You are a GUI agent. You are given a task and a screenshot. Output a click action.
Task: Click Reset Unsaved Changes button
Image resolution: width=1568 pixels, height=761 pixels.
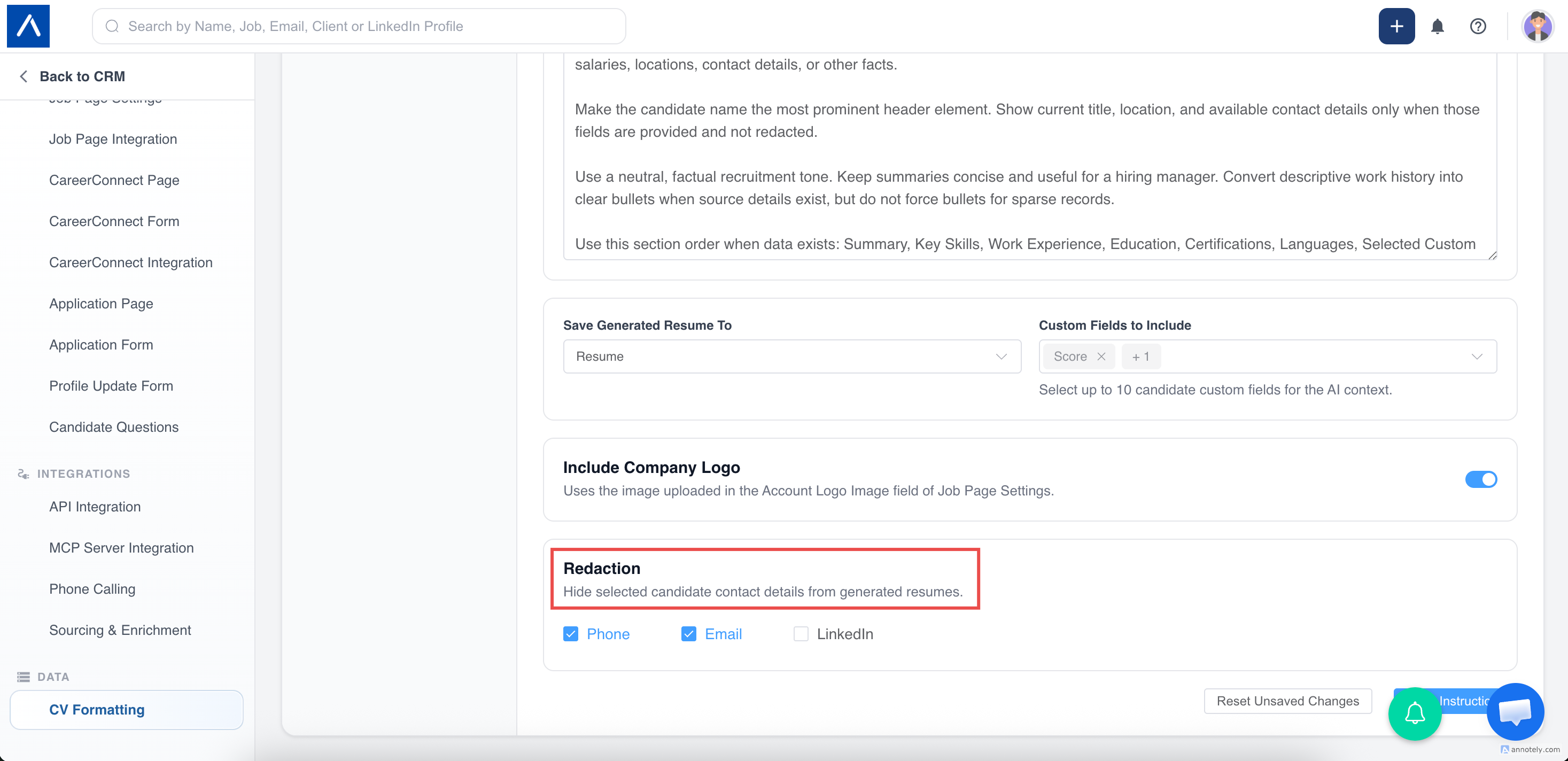1287,701
